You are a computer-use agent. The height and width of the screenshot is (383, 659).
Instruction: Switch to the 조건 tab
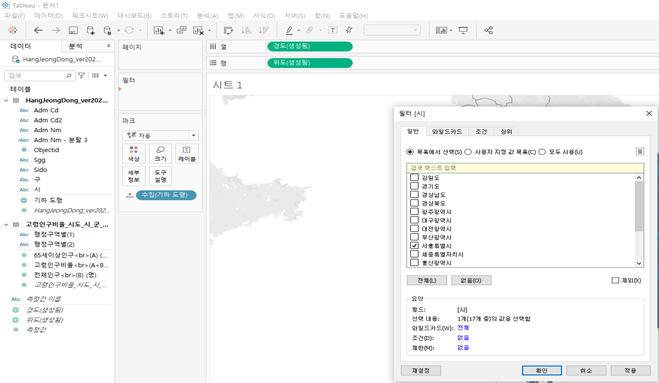coord(481,132)
